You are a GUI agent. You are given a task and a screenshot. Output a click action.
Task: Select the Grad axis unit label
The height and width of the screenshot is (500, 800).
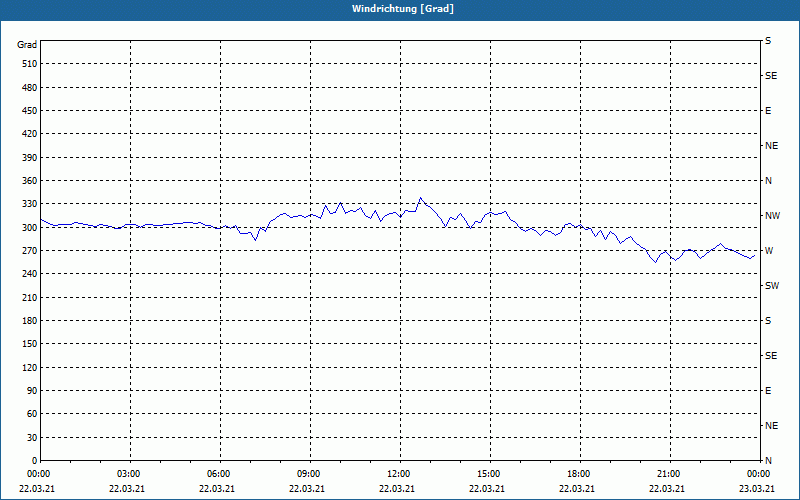pos(27,45)
